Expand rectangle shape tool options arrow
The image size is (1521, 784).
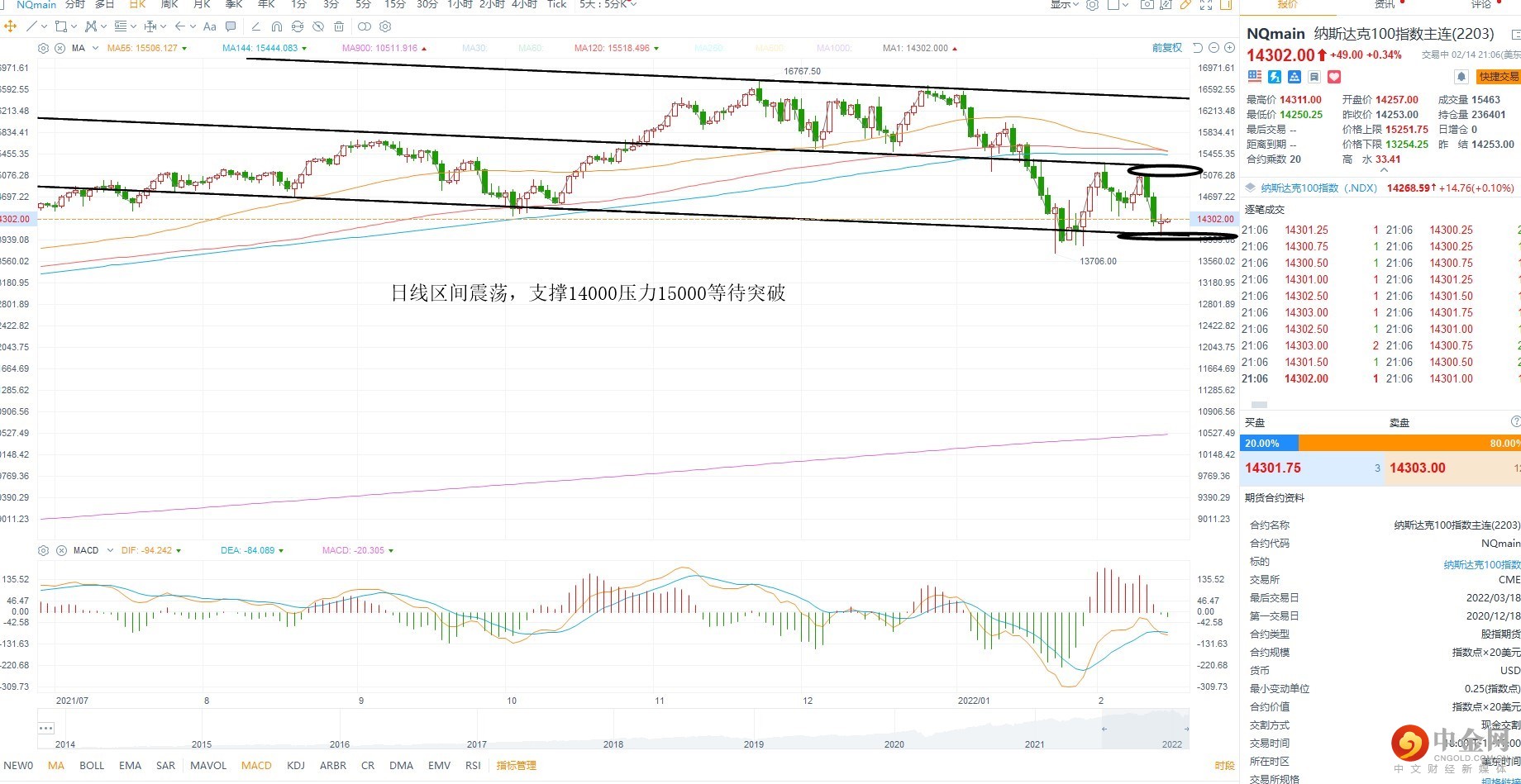pyautogui.click(x=73, y=26)
